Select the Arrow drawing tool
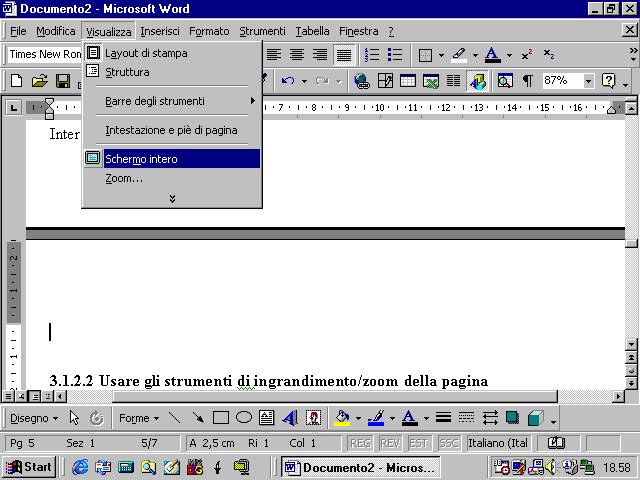Image resolution: width=640 pixels, height=480 pixels. coord(198,418)
